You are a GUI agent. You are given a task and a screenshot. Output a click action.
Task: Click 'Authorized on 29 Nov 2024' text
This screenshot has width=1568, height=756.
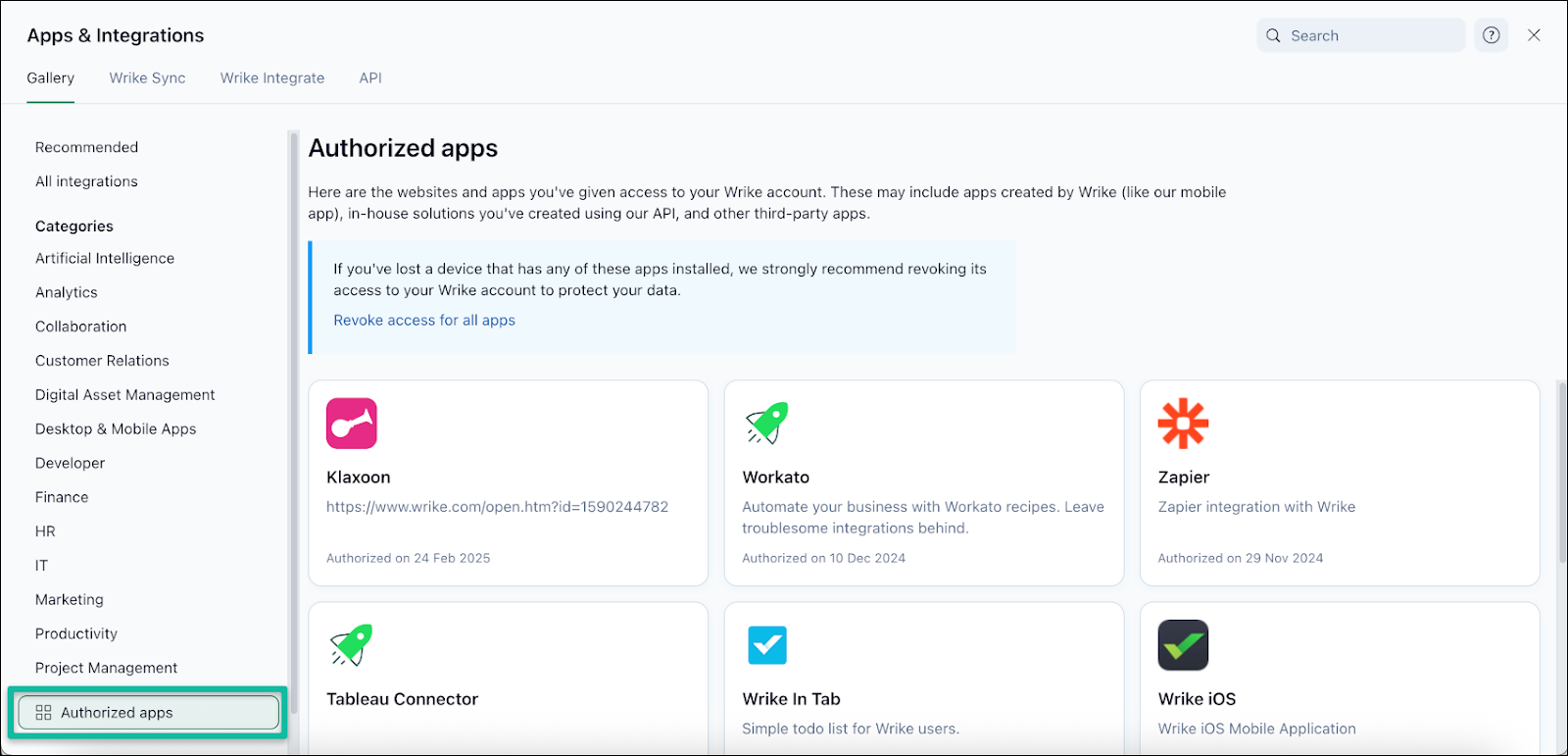tap(1241, 558)
